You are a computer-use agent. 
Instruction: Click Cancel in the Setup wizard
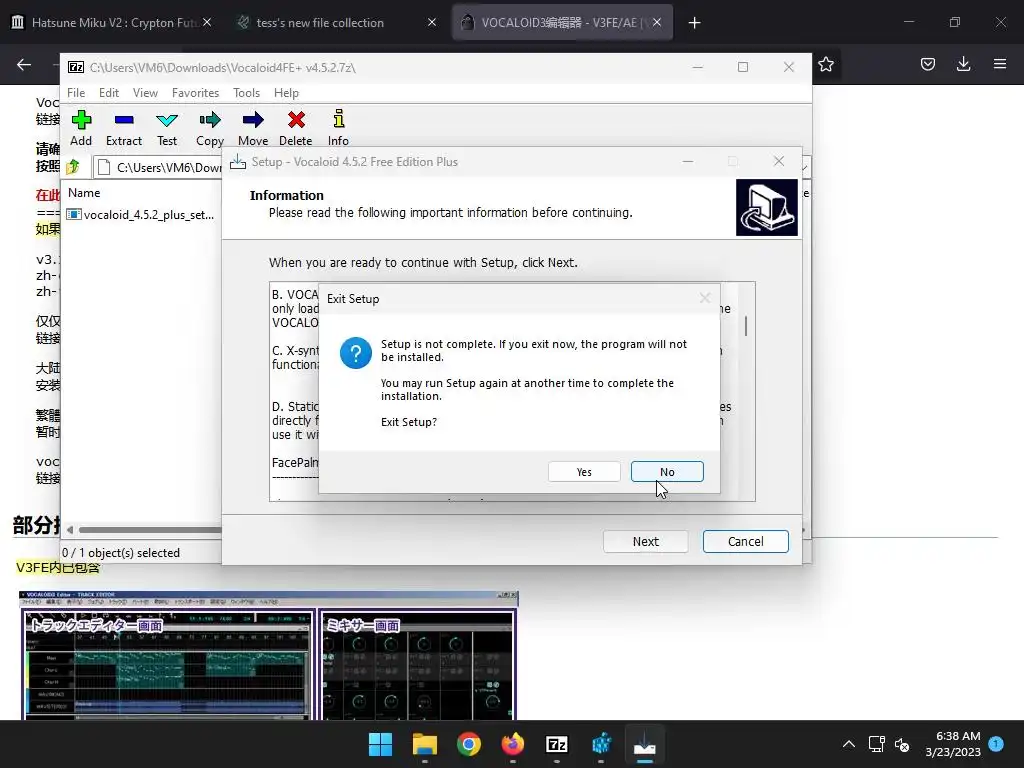(x=745, y=541)
